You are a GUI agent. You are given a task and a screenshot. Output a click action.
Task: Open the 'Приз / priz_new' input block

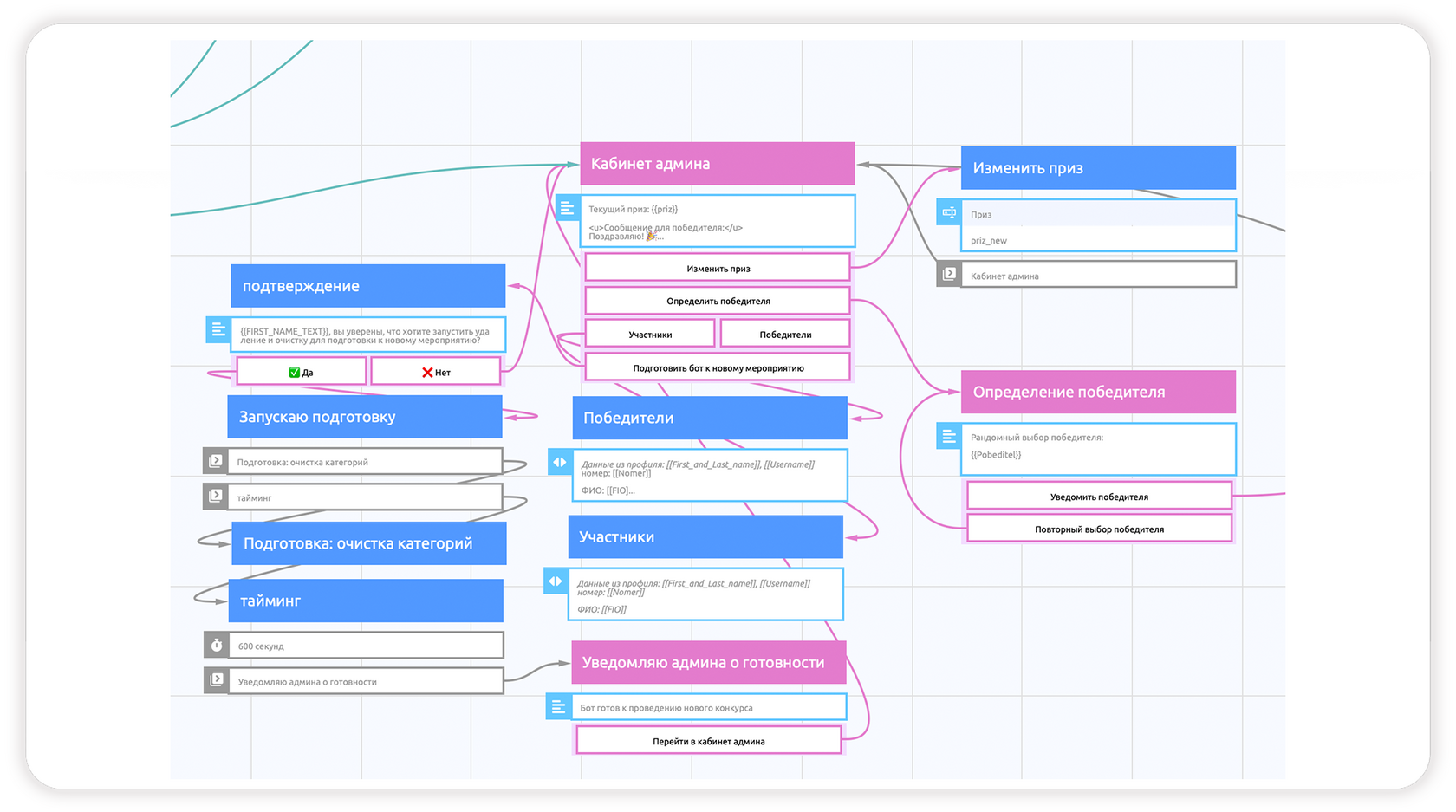click(1099, 226)
